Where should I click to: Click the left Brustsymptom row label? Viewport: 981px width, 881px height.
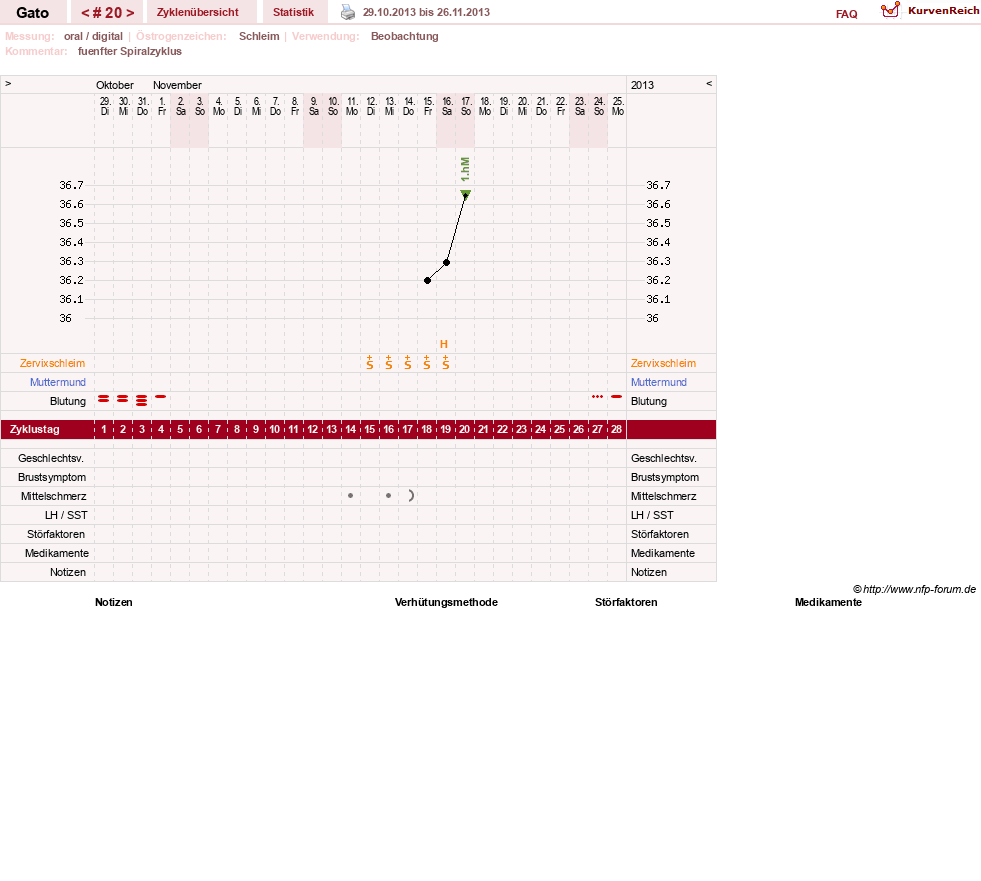[x=52, y=477]
